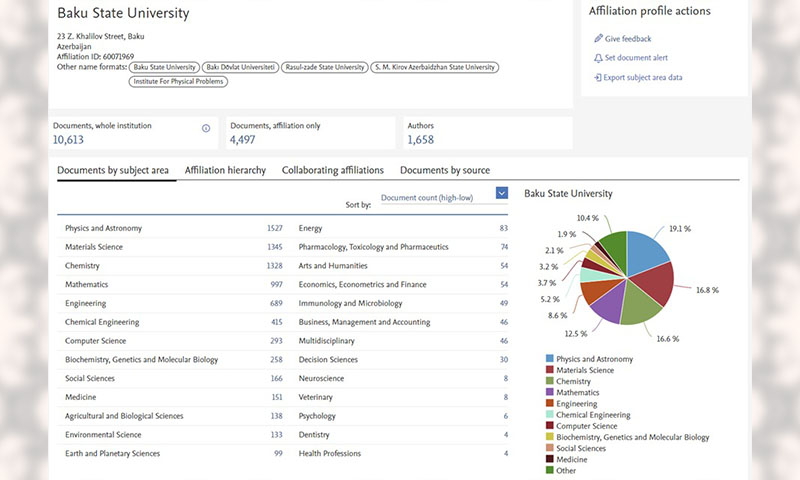Click Physics and Astronomy legend swatch
Viewport: 800px width, 480px height.
(x=549, y=359)
